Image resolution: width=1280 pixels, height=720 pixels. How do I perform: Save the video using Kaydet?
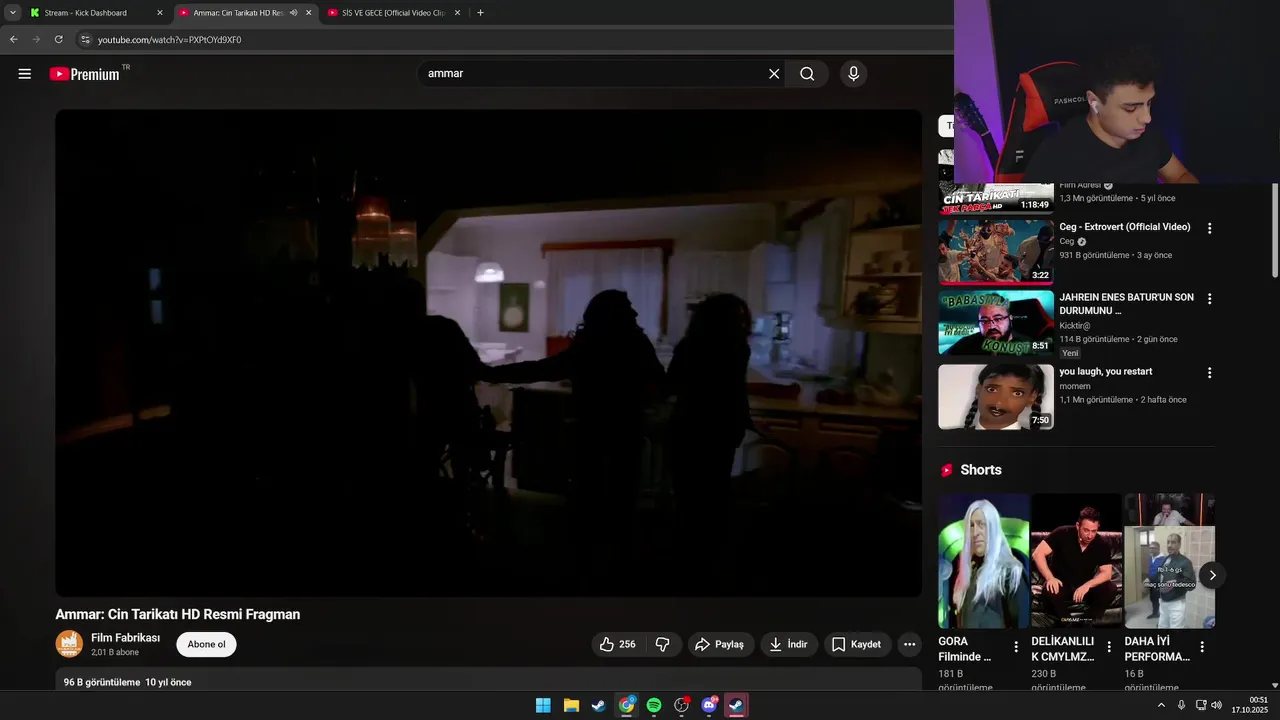[857, 645]
